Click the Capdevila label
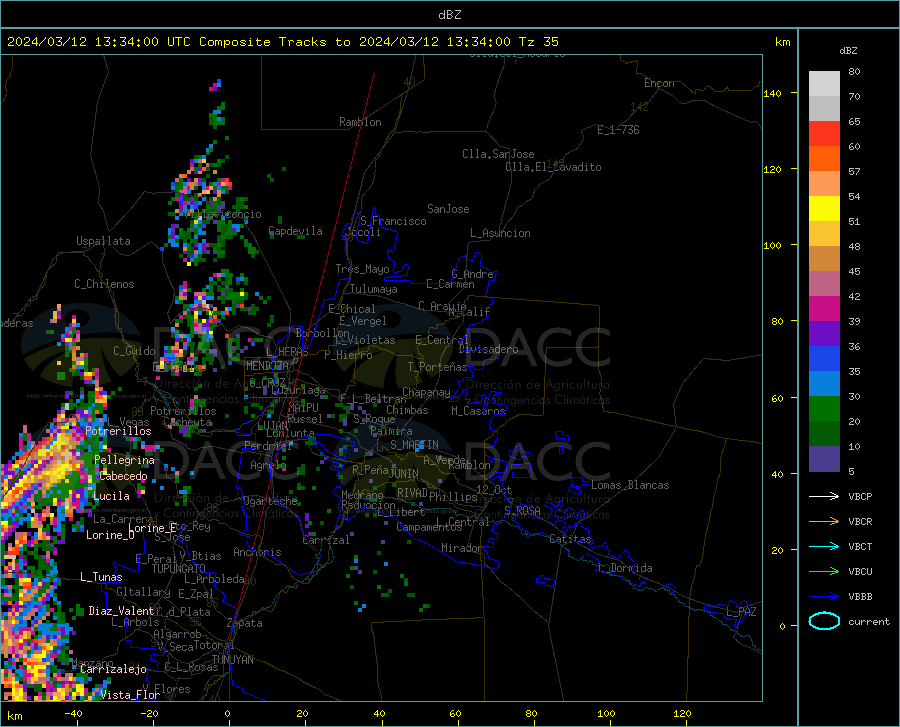Image resolution: width=900 pixels, height=727 pixels. [x=295, y=231]
